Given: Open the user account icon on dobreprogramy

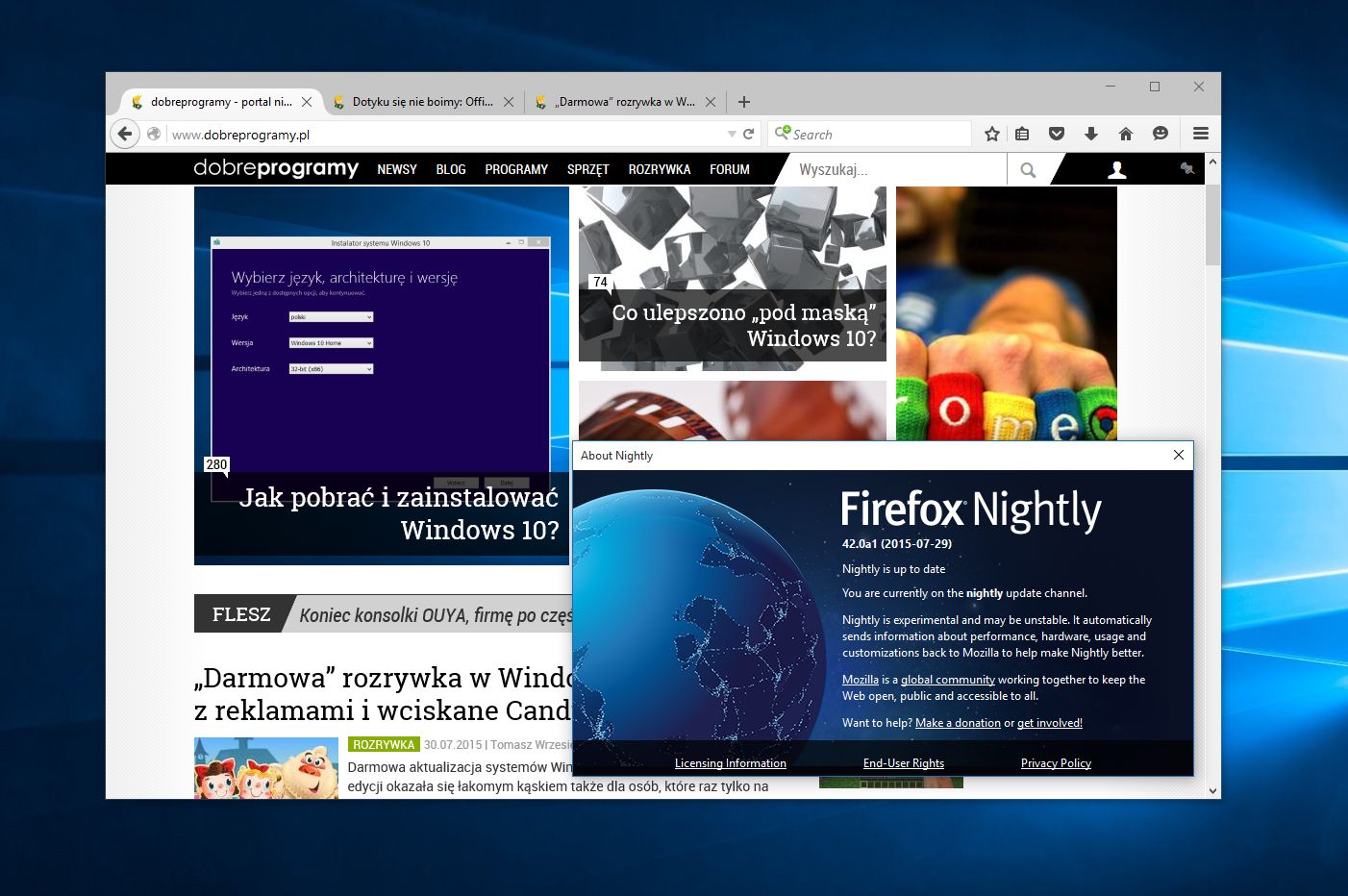Looking at the screenshot, I should [1117, 170].
